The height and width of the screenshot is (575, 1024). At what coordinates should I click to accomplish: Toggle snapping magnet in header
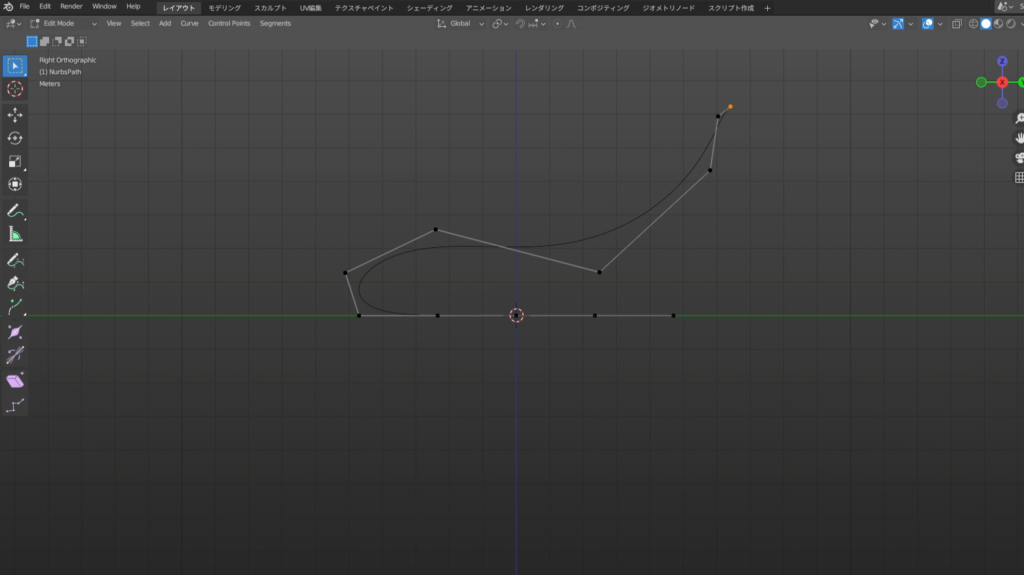pos(521,23)
